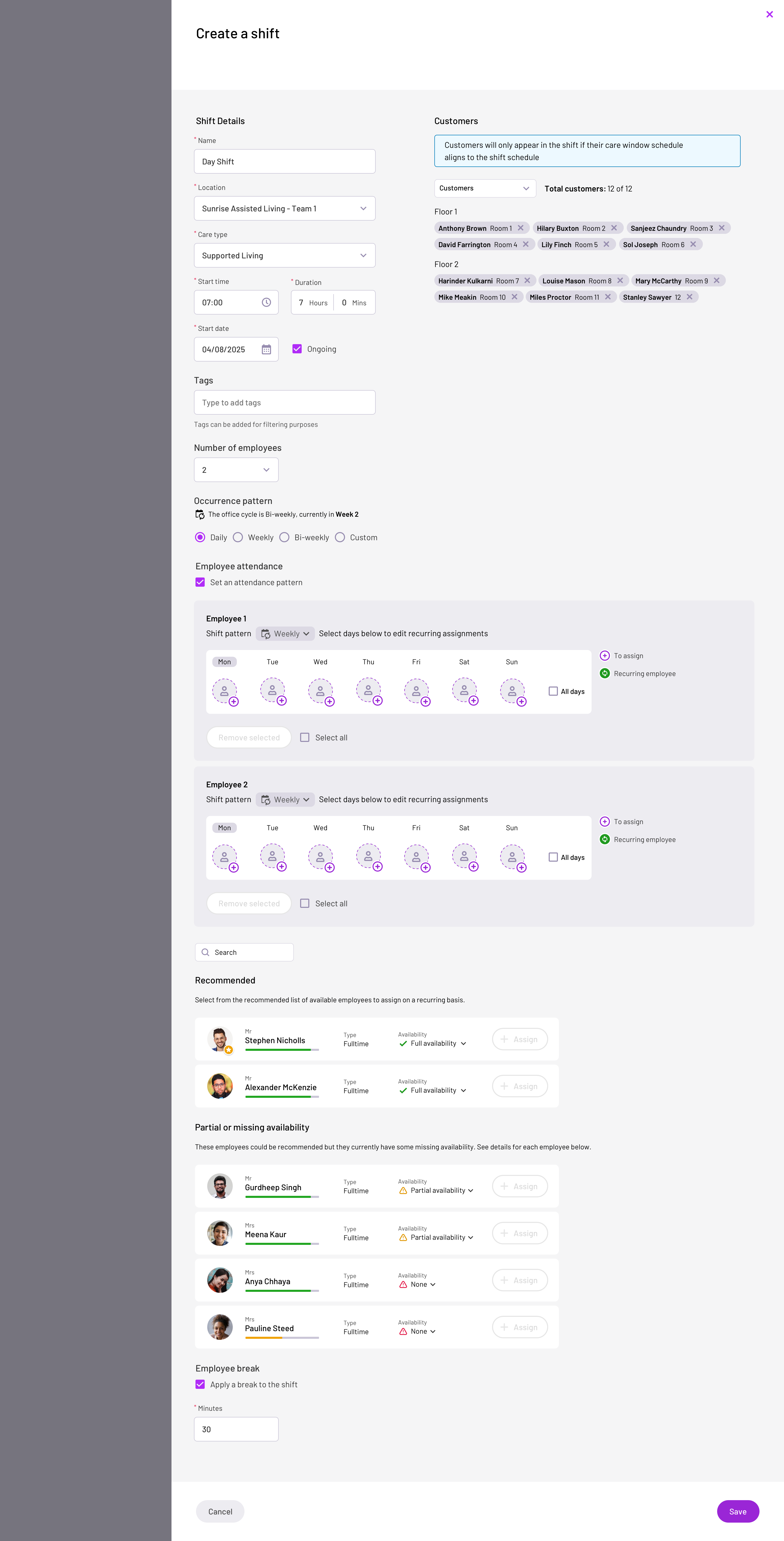The image size is (784, 1541).
Task: Check Select all for Employee 2
Action: pos(304,903)
